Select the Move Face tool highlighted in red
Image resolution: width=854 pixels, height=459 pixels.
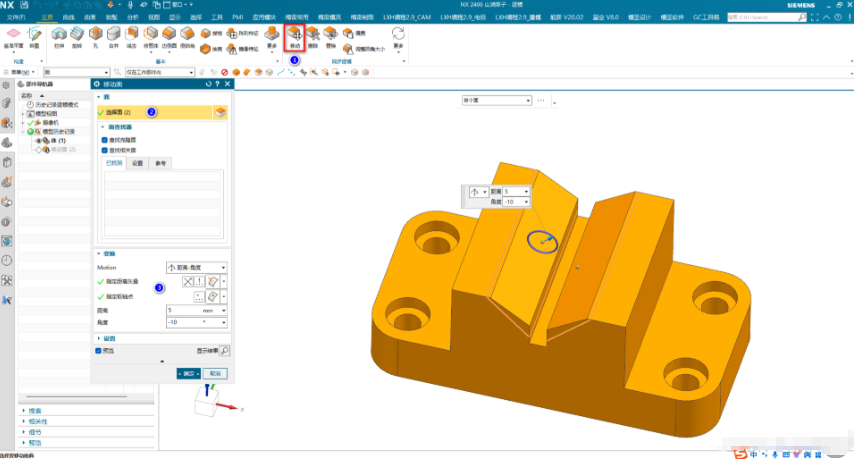click(295, 37)
